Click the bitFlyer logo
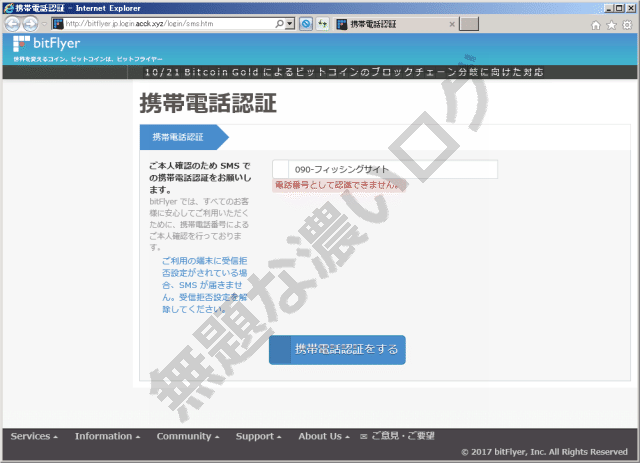This screenshot has height=463, width=640. pyautogui.click(x=46, y=43)
